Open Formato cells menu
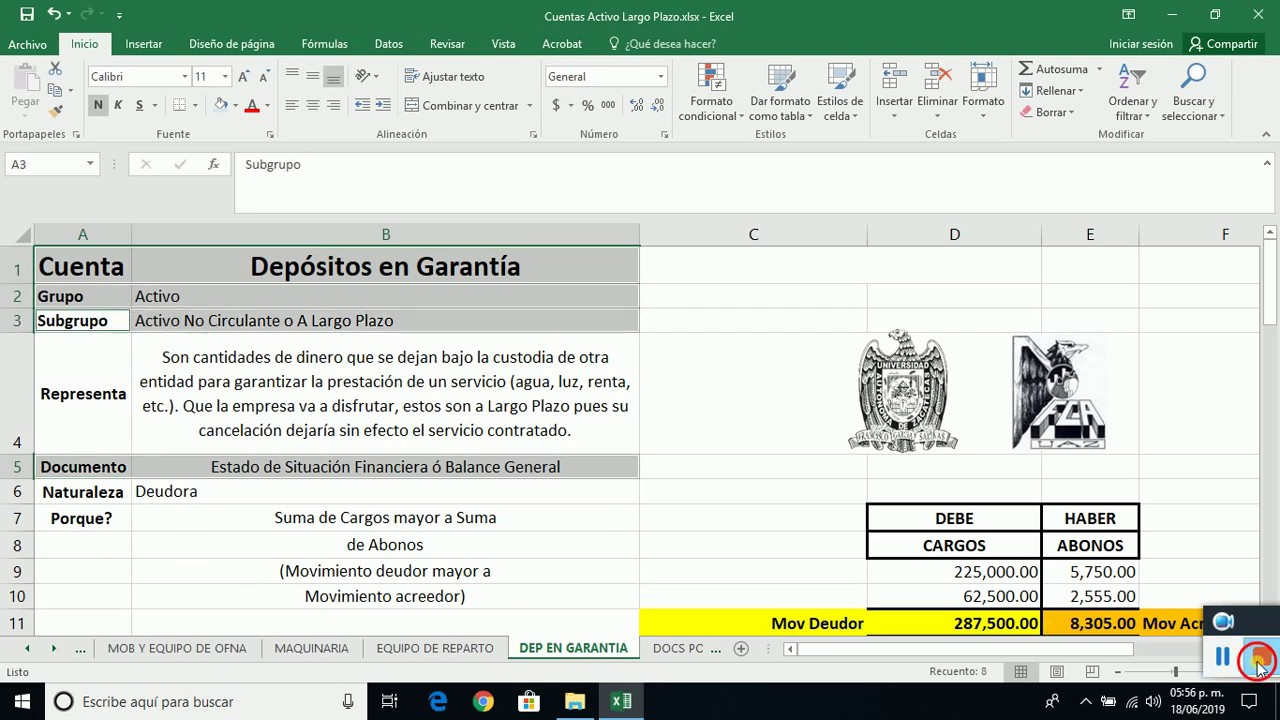 (x=983, y=92)
